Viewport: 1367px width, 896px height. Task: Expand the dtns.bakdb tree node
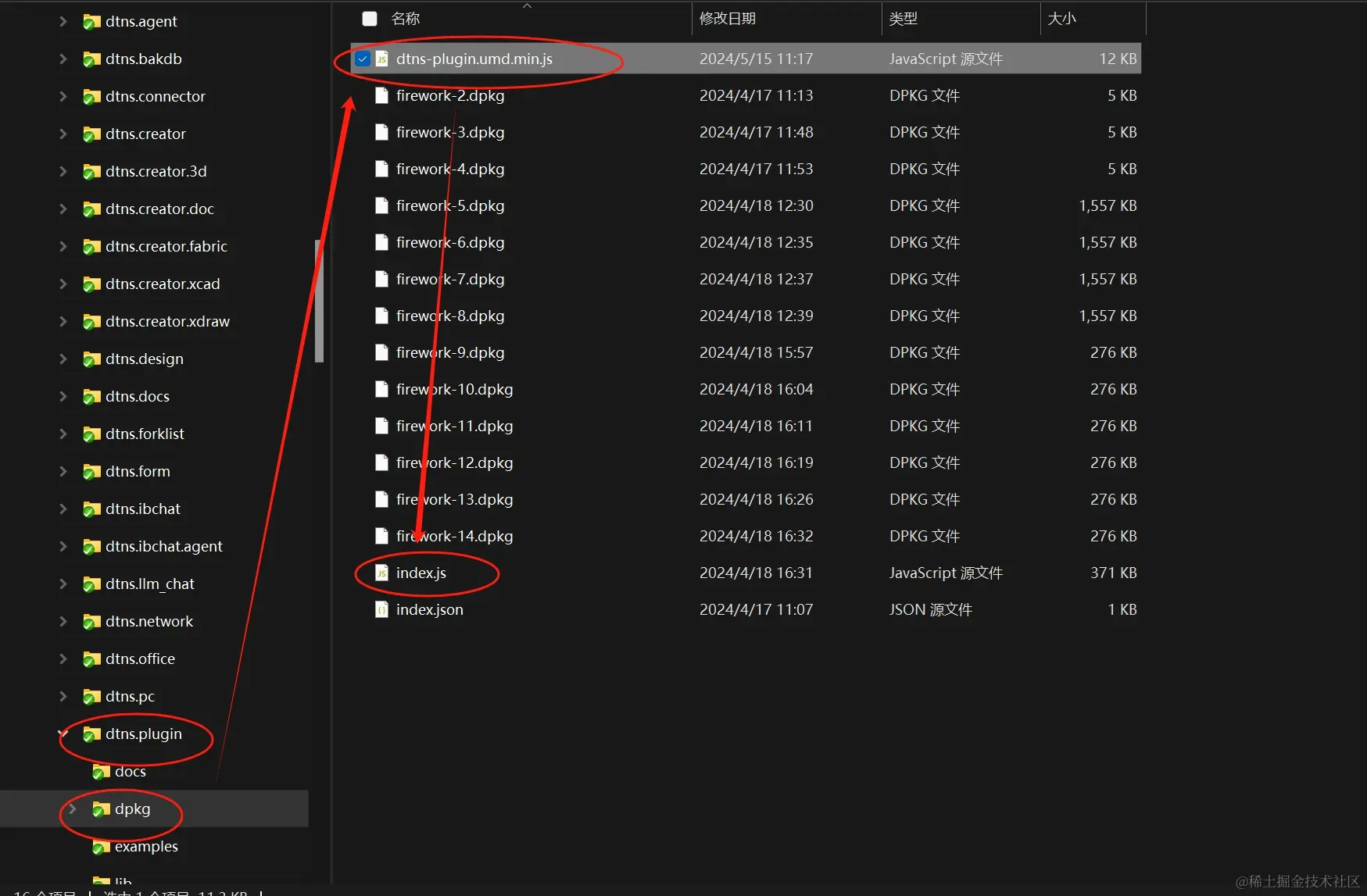point(63,59)
